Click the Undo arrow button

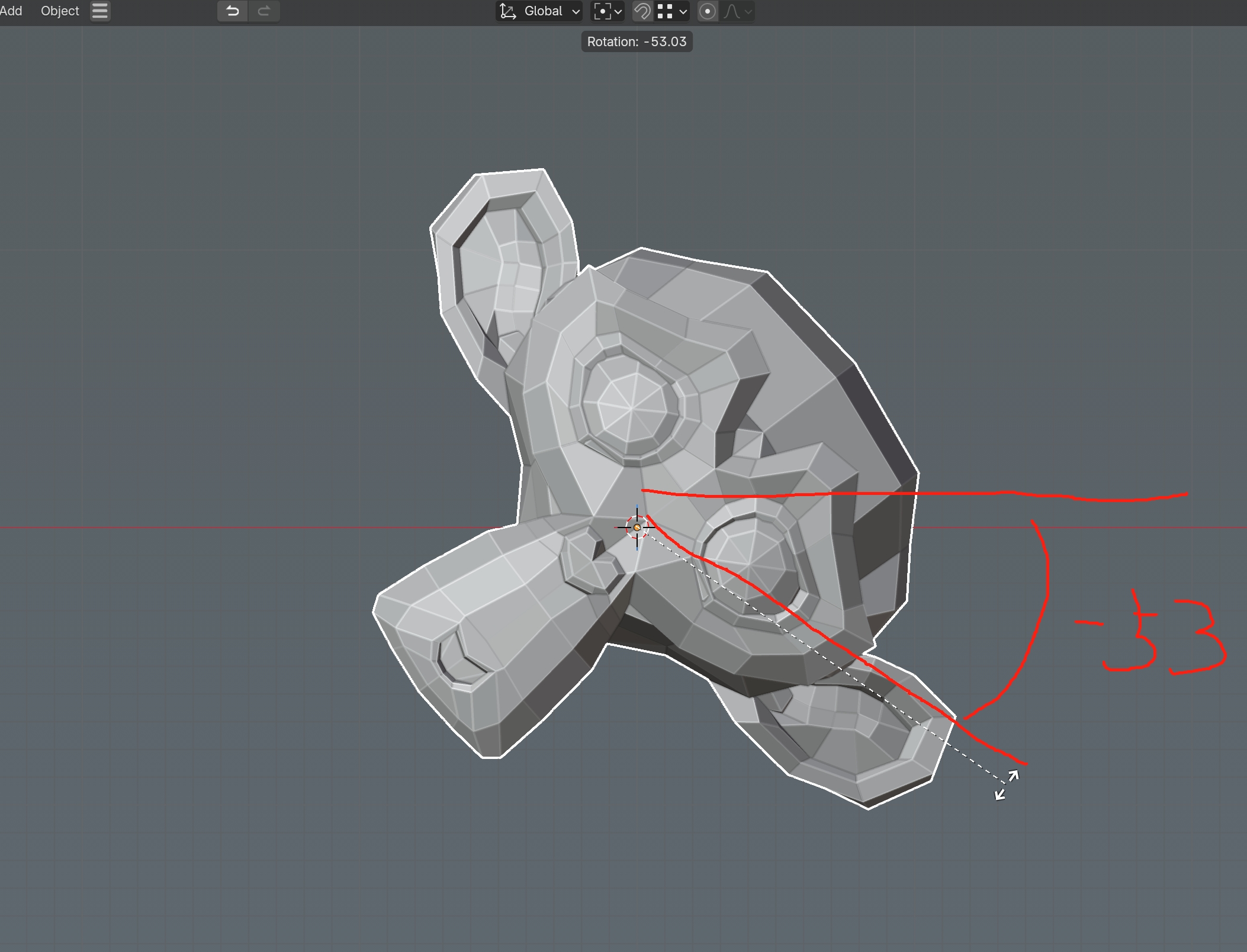tap(233, 11)
